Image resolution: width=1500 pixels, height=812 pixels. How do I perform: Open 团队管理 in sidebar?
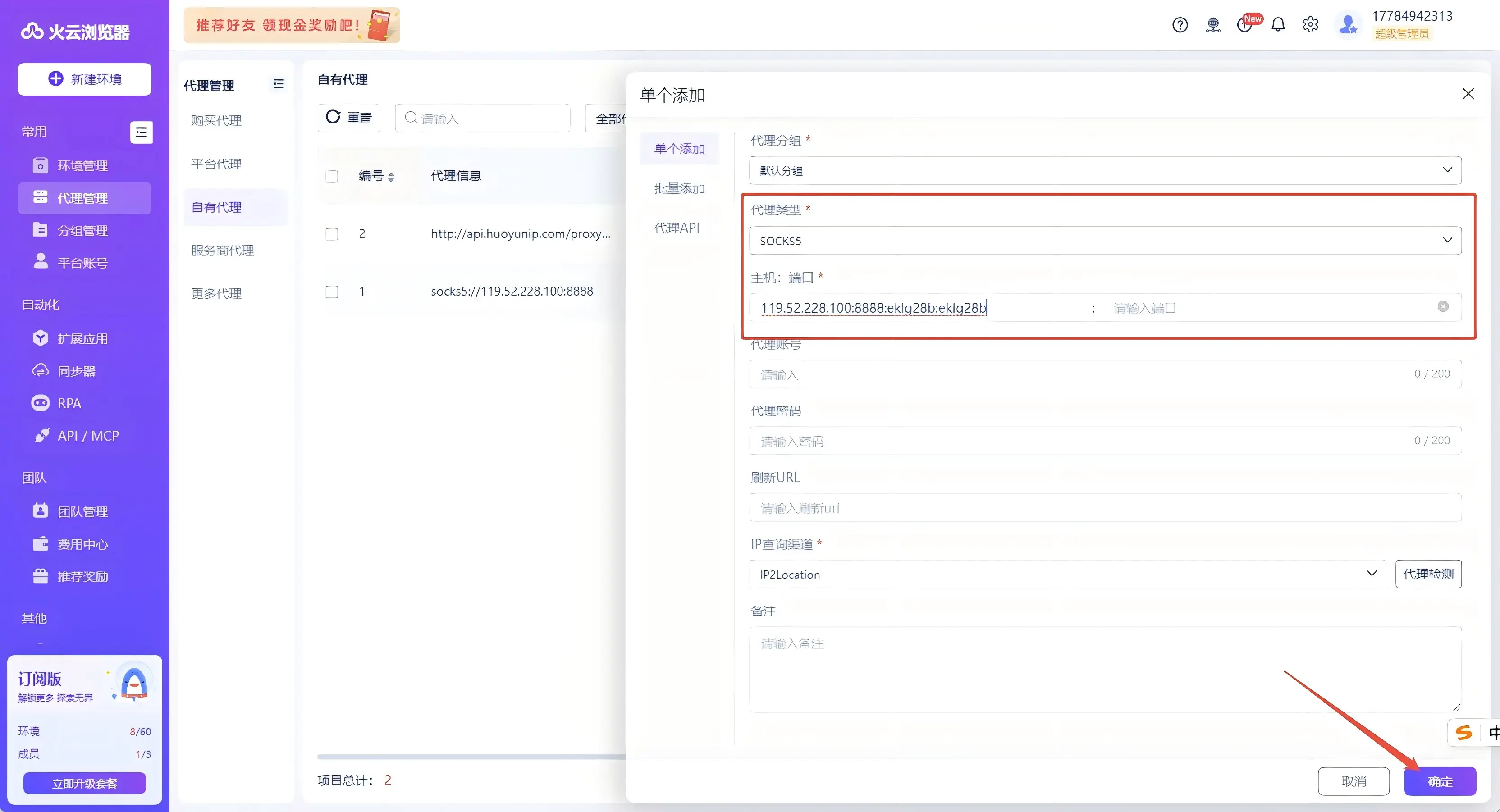tap(85, 511)
